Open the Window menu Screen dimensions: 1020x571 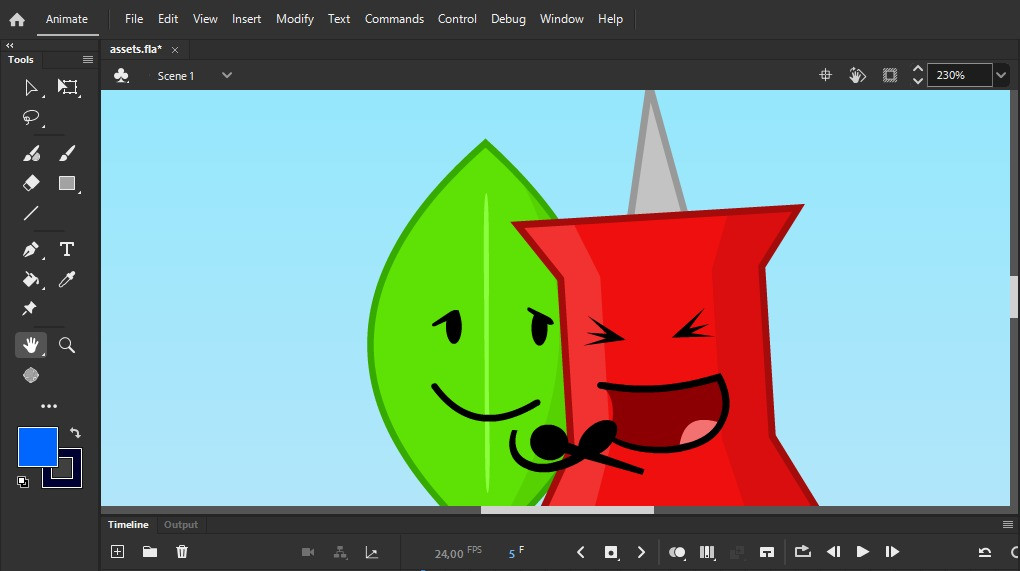pos(561,19)
